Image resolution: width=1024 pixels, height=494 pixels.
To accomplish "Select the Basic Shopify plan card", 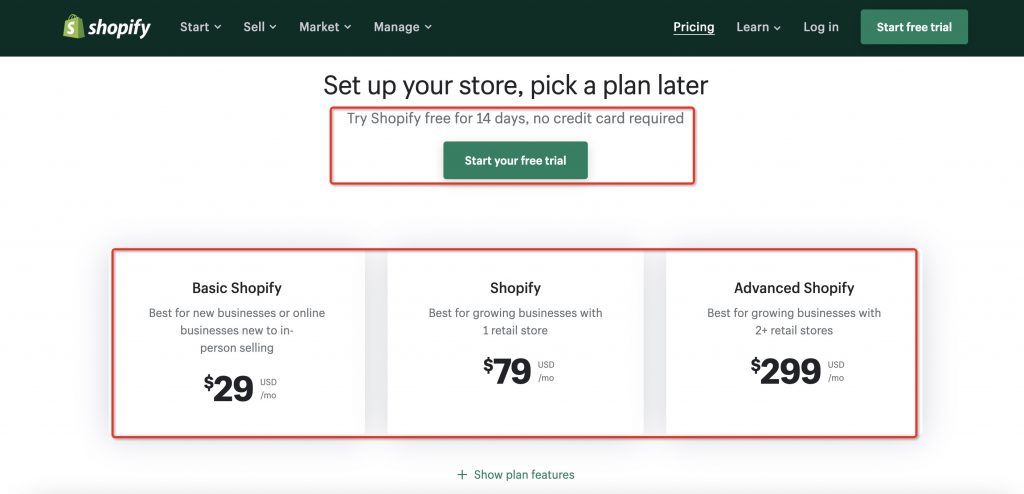I will click(x=237, y=343).
